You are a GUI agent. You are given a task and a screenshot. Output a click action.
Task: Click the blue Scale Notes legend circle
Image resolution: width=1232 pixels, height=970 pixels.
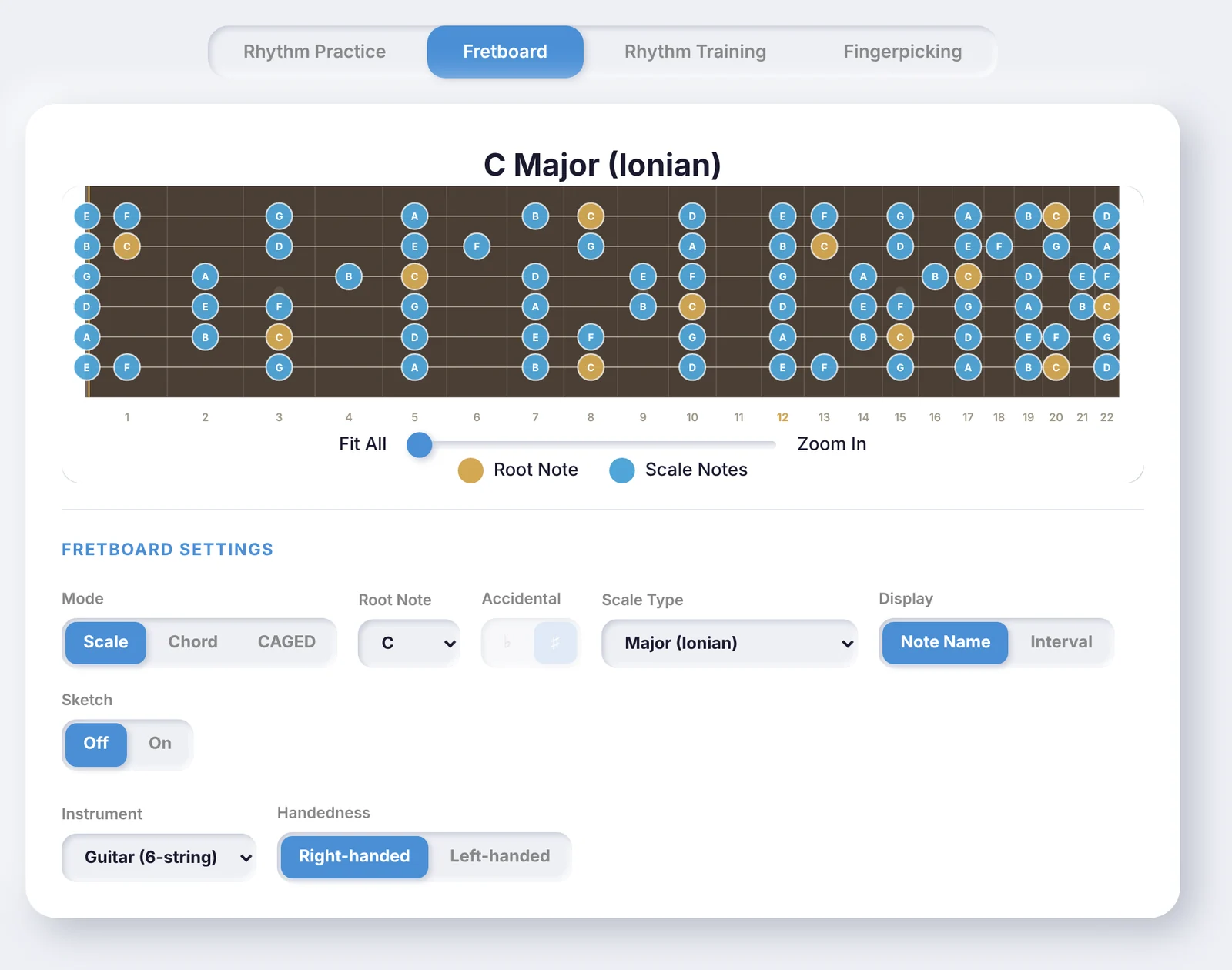(622, 470)
